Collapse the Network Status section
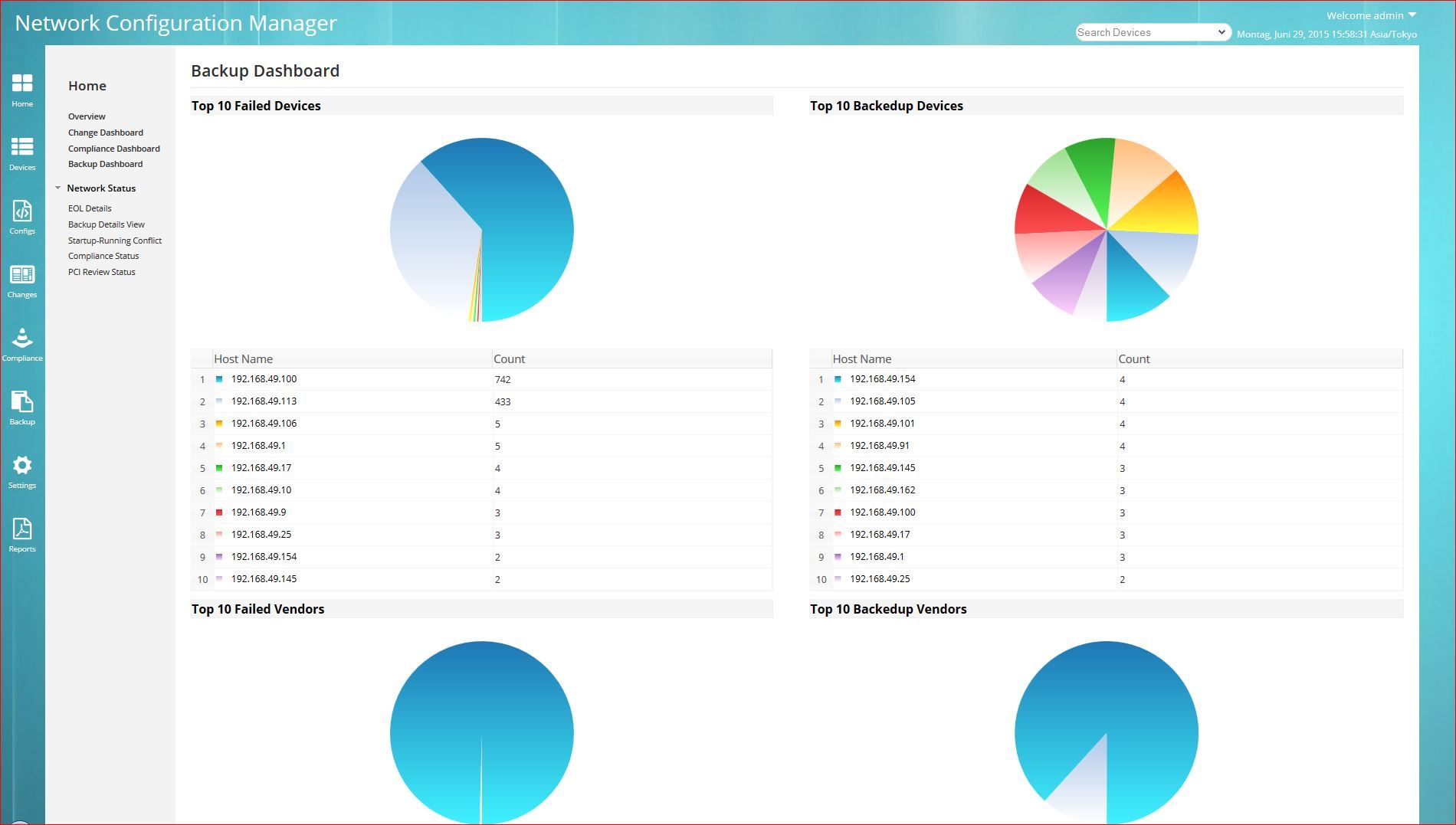Screen dimensions: 1456x825 (x=57, y=188)
